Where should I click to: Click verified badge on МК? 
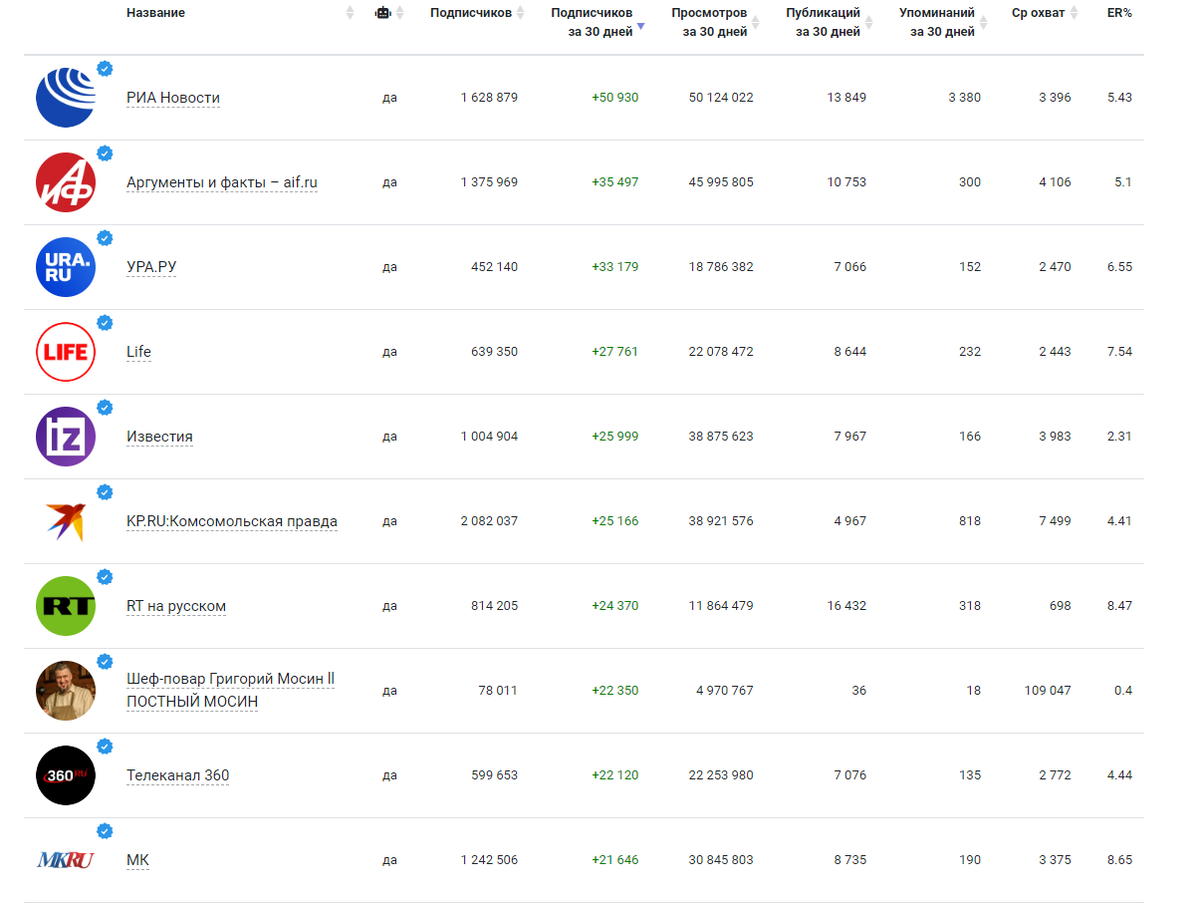click(104, 831)
